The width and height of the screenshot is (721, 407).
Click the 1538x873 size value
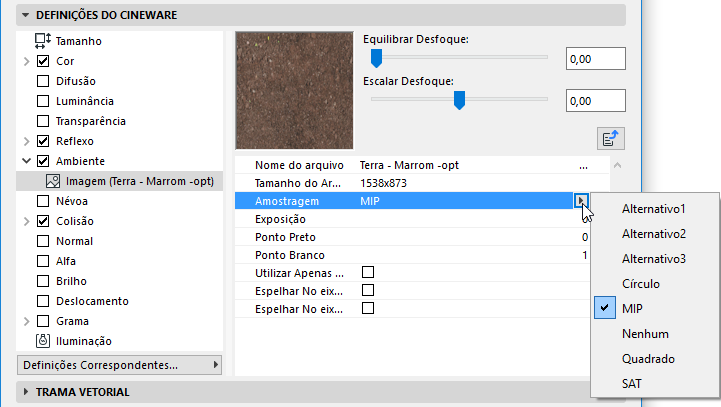pos(383,183)
